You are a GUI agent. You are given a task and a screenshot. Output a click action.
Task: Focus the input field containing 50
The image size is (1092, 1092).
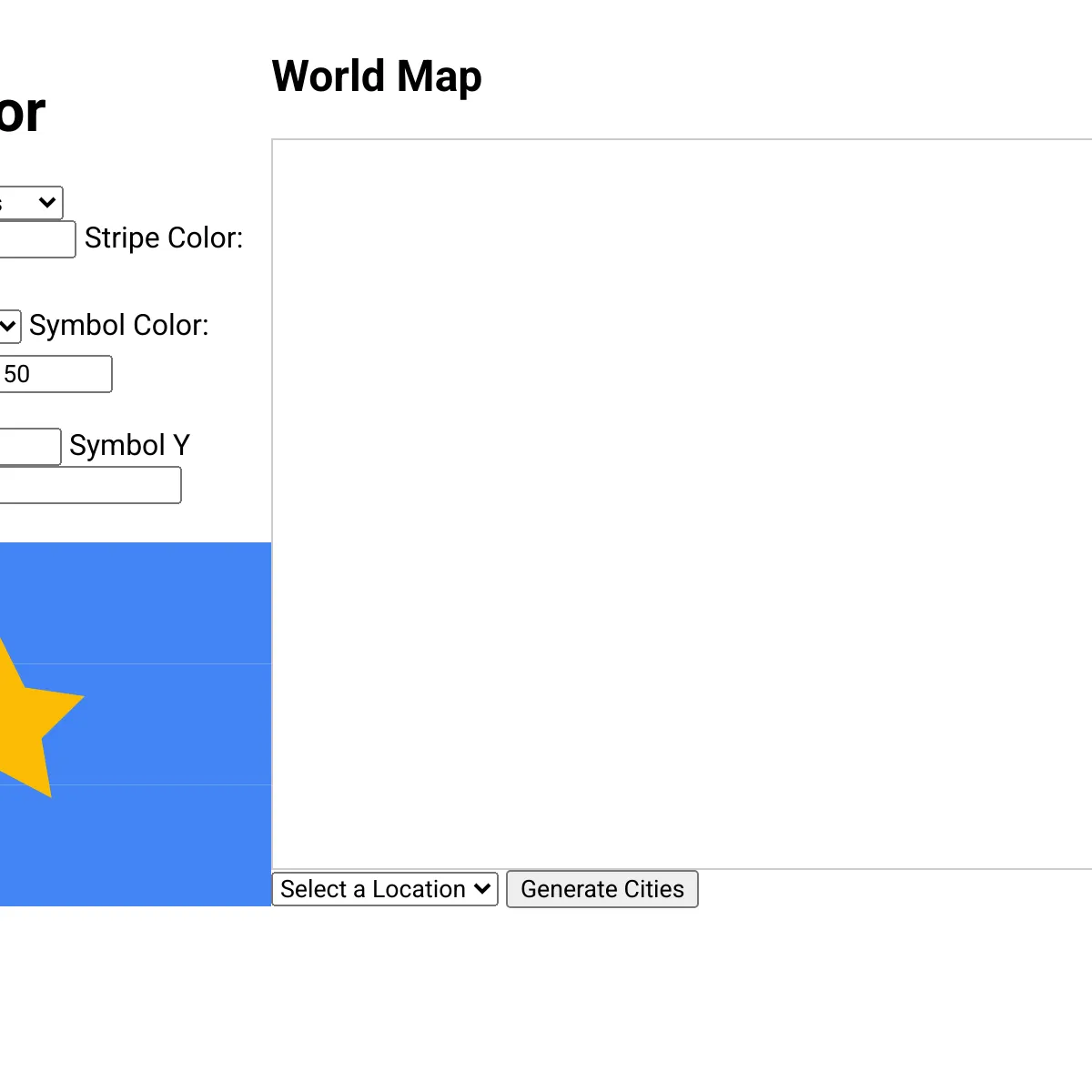56,374
